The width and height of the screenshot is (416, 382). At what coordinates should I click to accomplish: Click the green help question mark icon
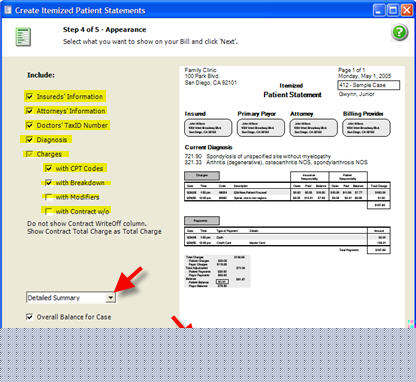pyautogui.click(x=399, y=32)
